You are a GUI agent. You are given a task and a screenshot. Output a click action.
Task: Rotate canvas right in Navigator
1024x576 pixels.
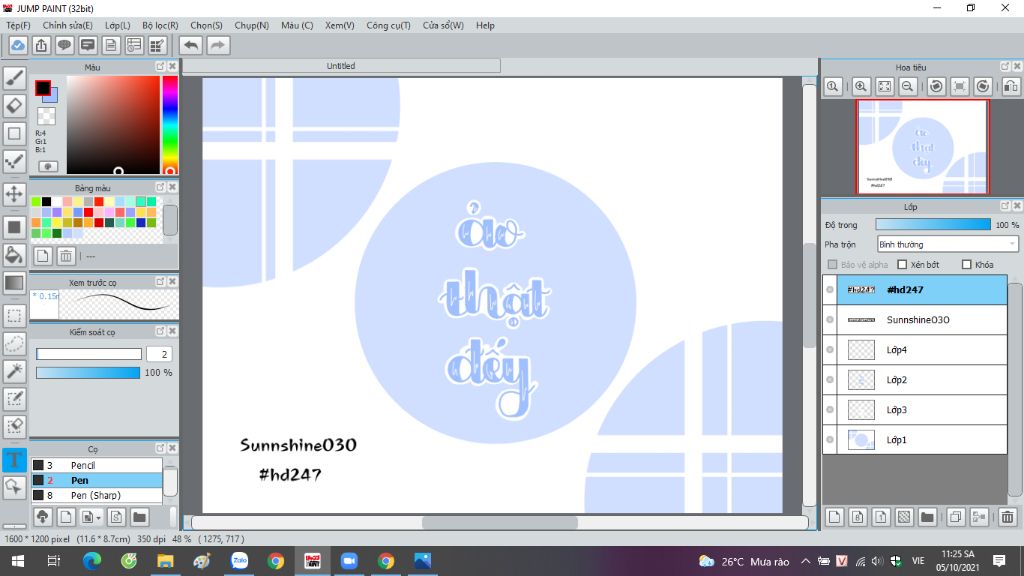point(983,86)
